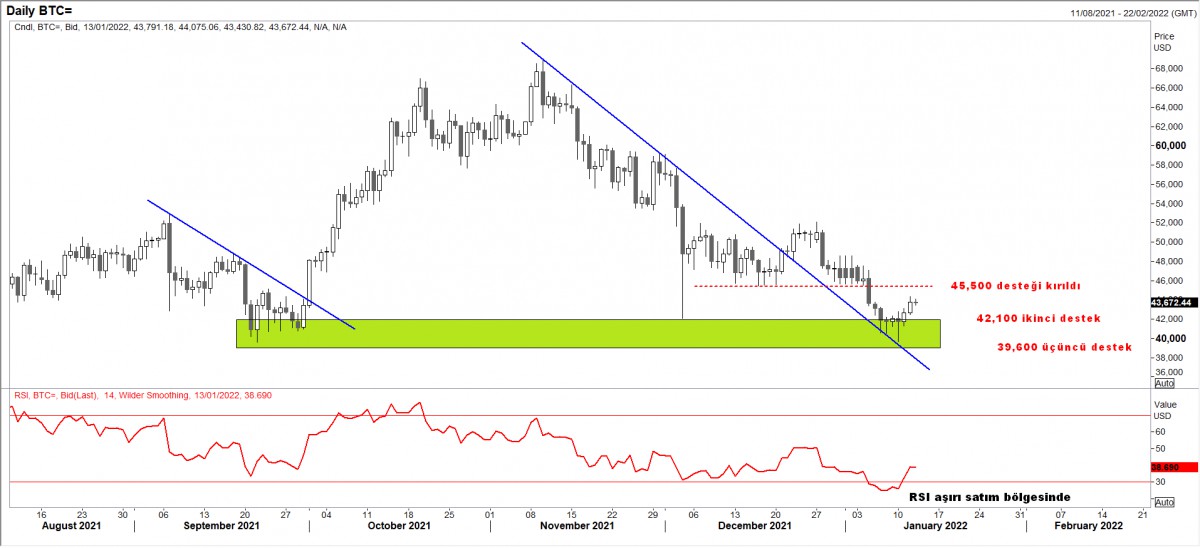This screenshot has height=548, width=1200.
Task: Select the red RSI value label 38.690
Action: coord(1165,467)
